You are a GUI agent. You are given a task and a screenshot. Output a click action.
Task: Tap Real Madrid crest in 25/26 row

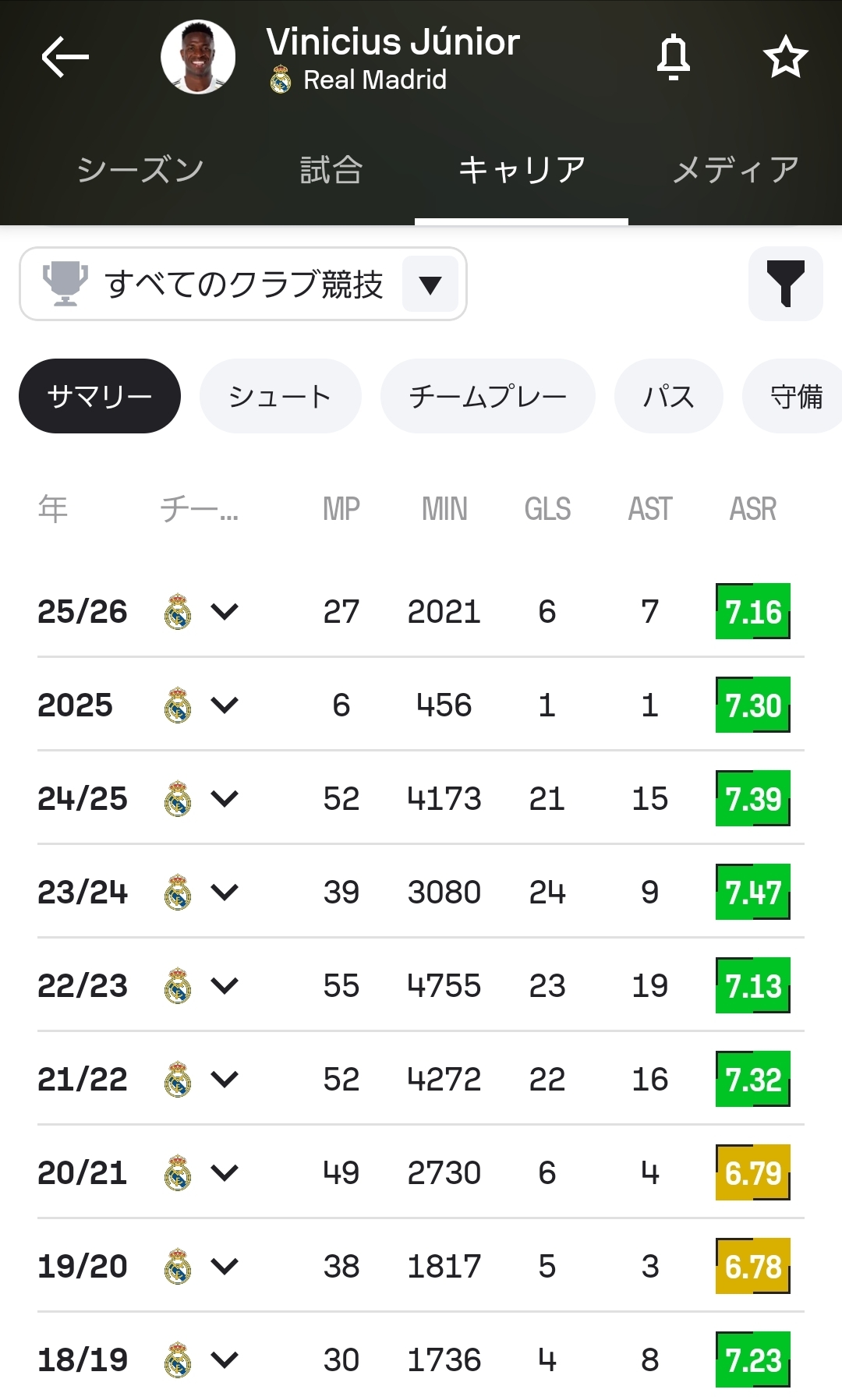(178, 612)
